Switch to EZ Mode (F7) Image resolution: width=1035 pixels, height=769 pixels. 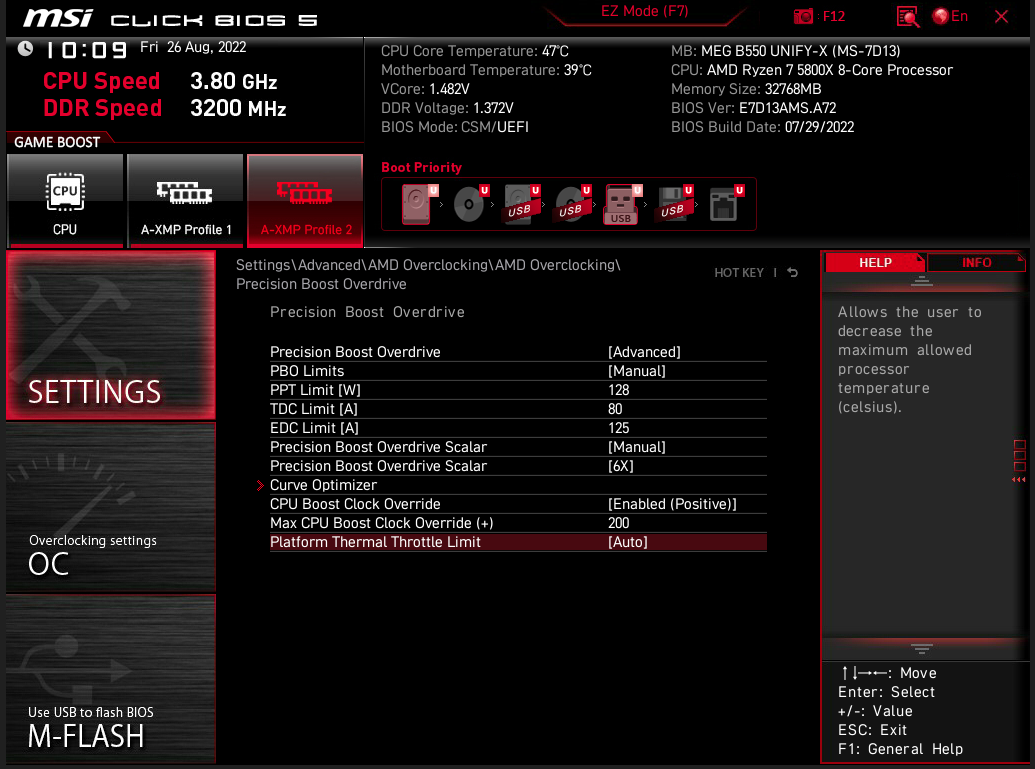coord(644,12)
